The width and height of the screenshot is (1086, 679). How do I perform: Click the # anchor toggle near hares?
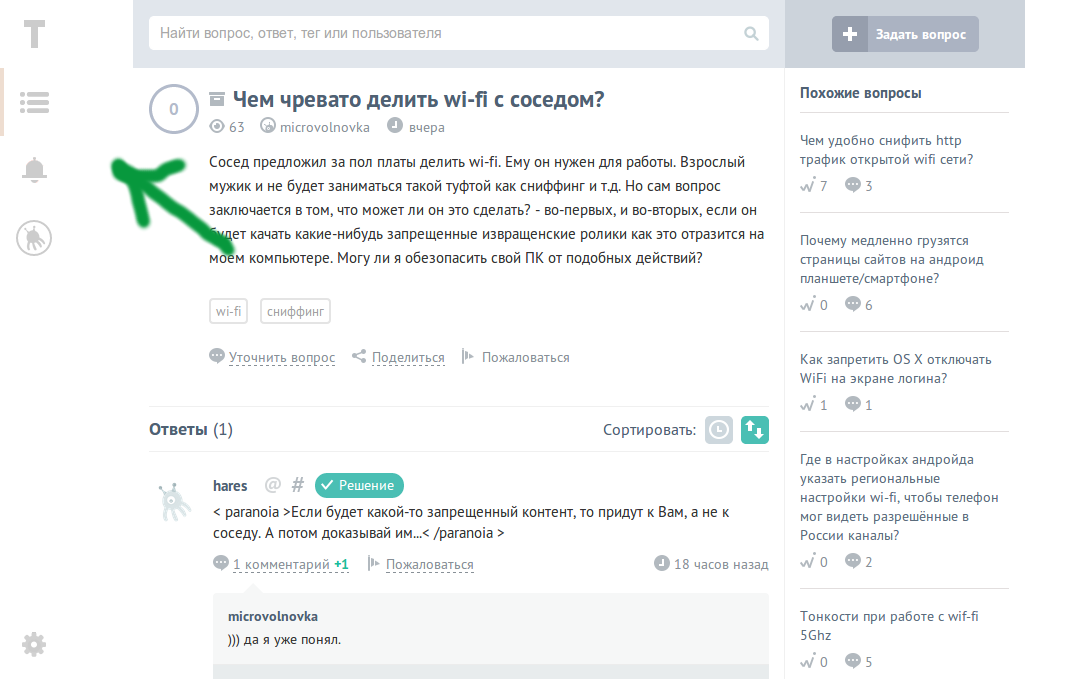[x=296, y=485]
